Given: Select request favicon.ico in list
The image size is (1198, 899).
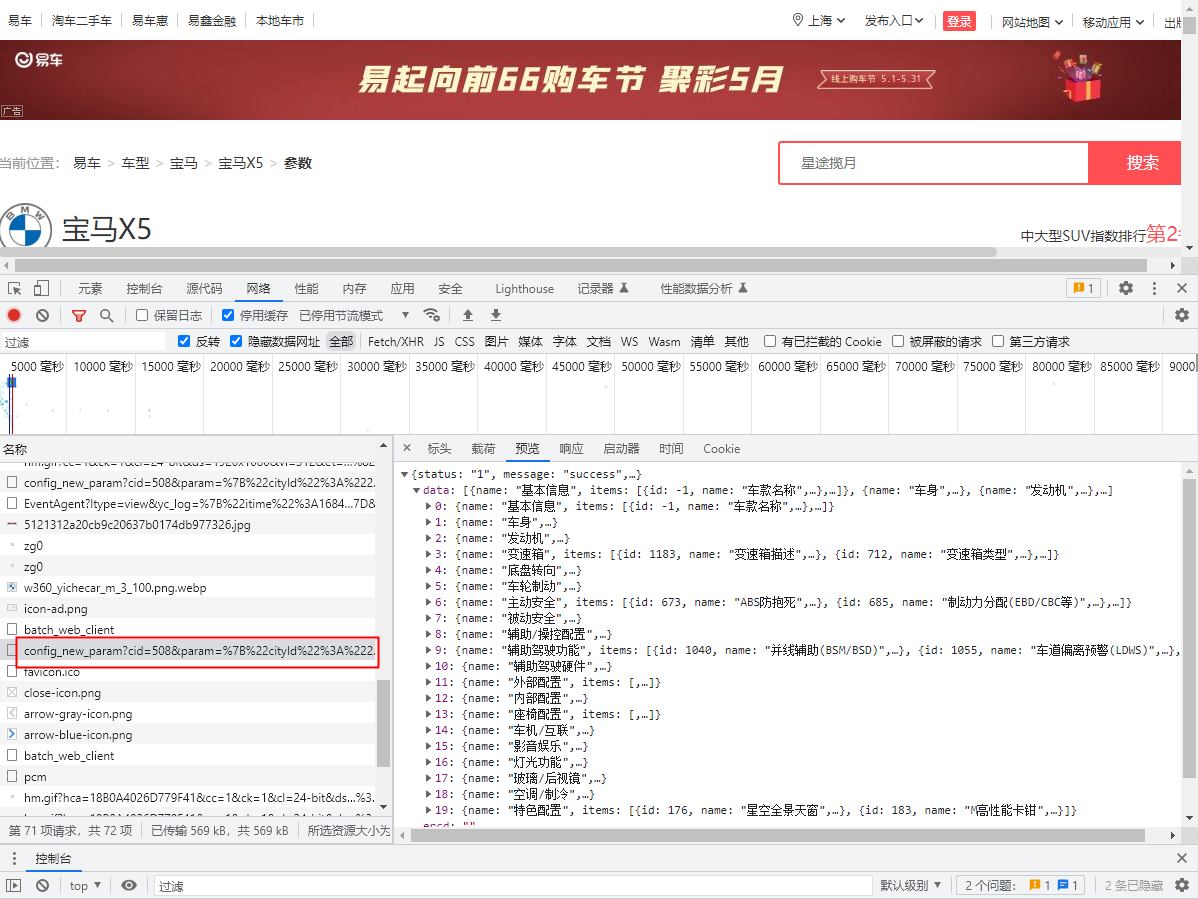Looking at the screenshot, I should [189, 672].
